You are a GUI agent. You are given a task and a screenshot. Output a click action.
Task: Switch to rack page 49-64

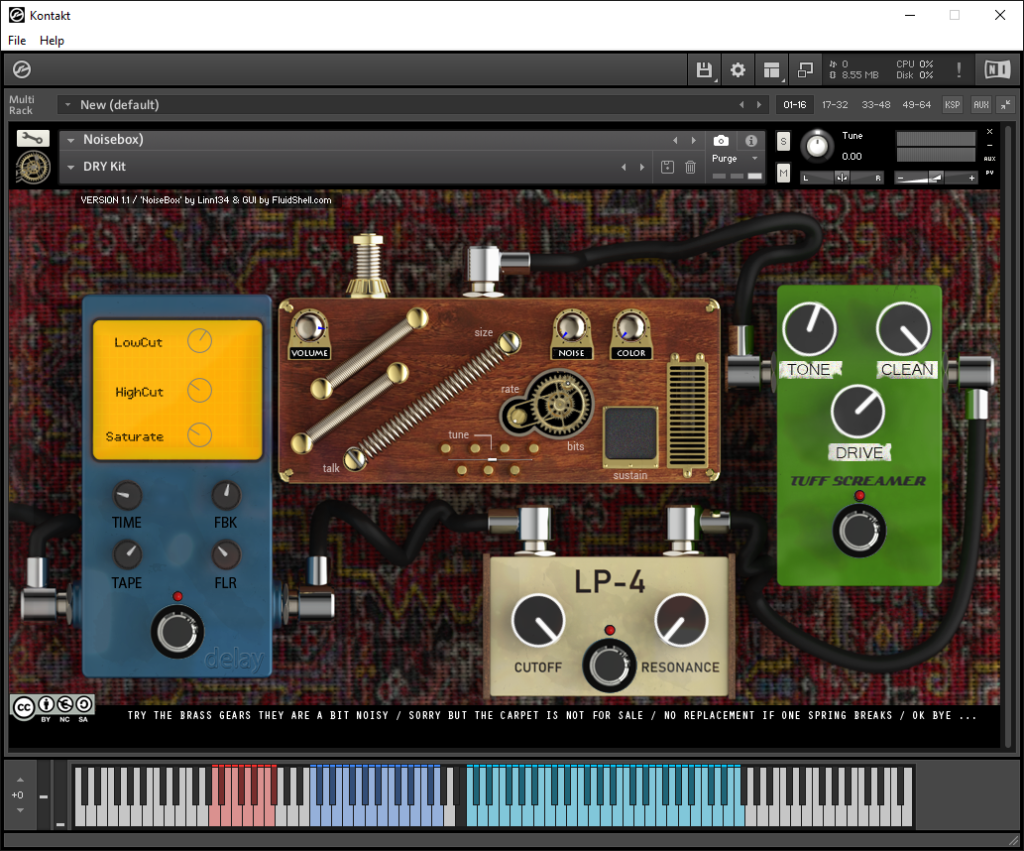click(x=916, y=104)
